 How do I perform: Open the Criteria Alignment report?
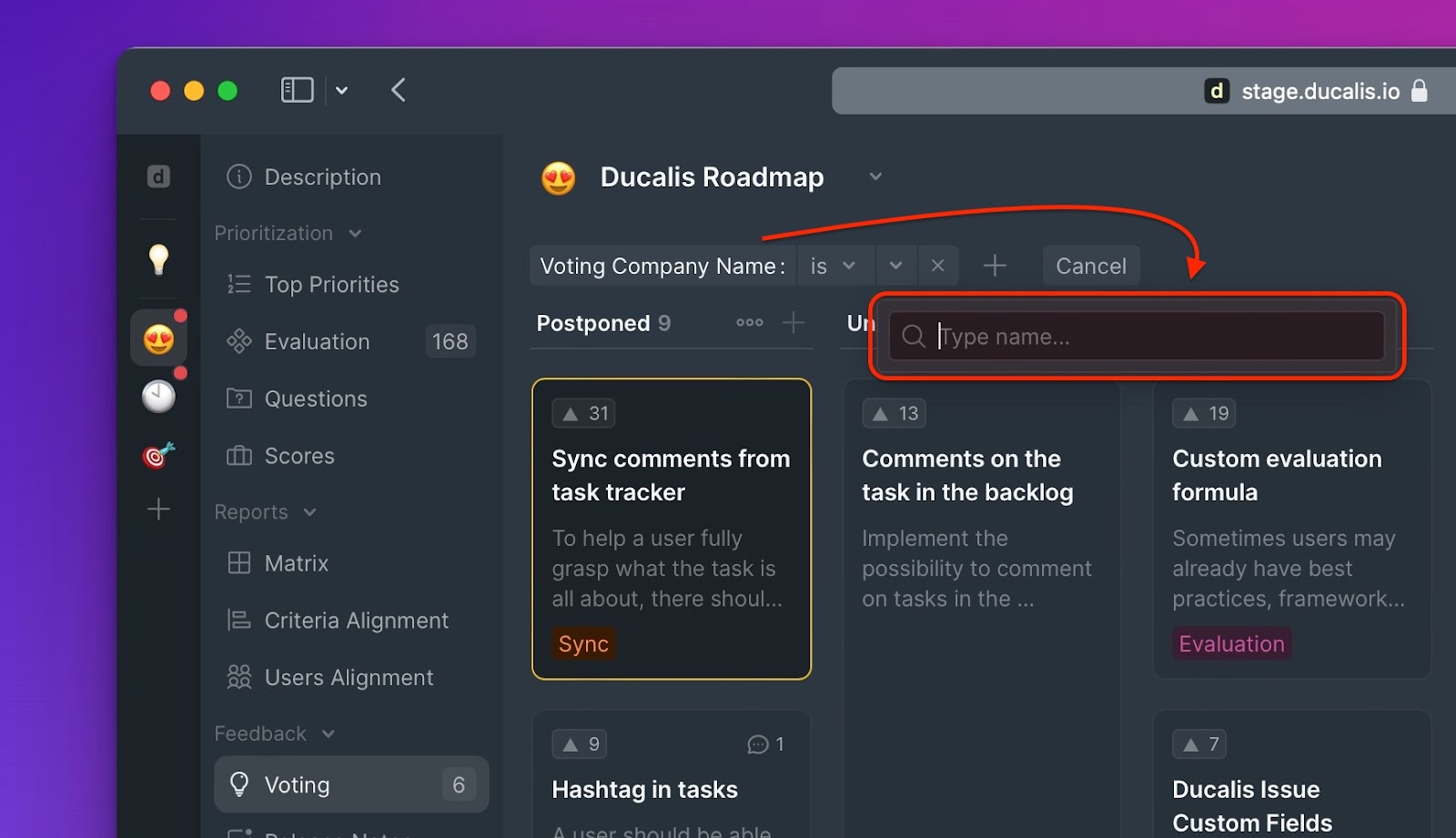pos(356,621)
